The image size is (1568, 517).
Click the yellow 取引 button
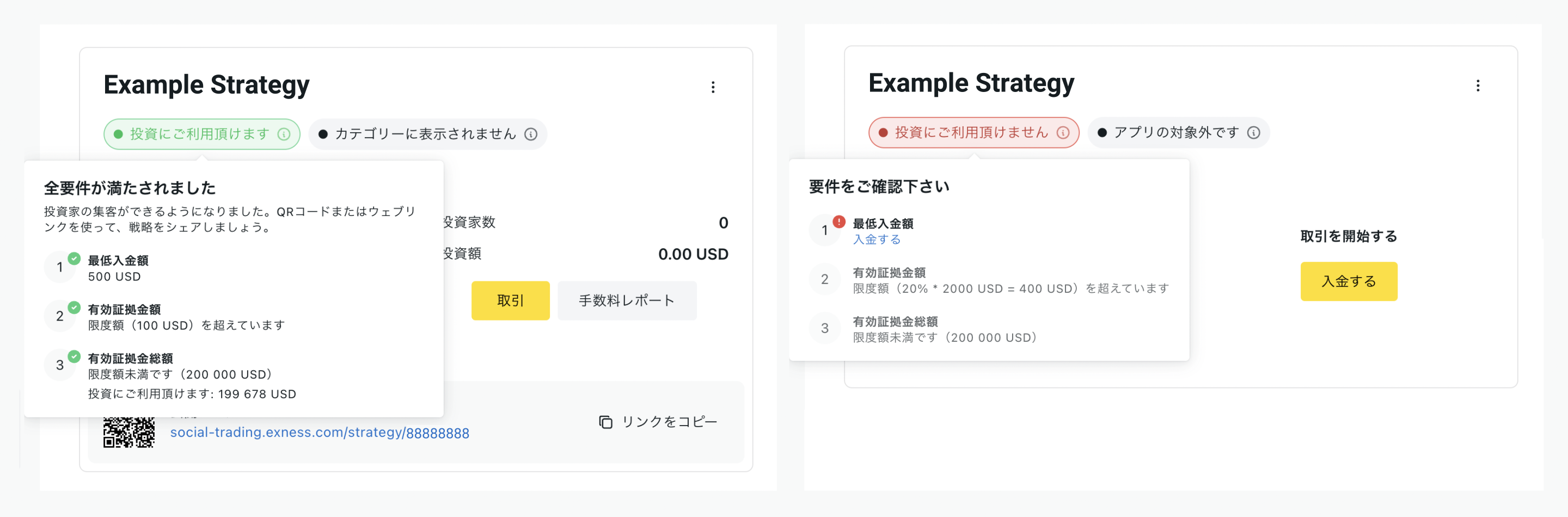tap(510, 300)
